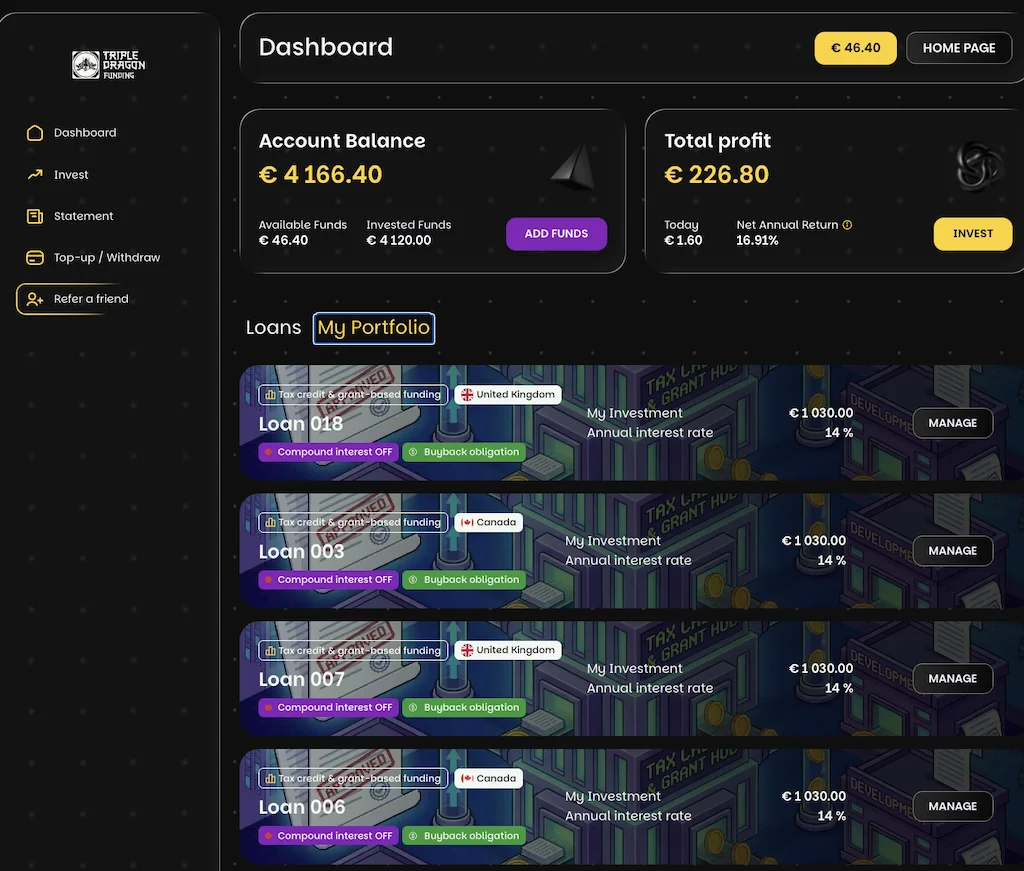Toggle the Buyback obligation badge on Loan 006
This screenshot has height=871, width=1024.
tap(464, 835)
